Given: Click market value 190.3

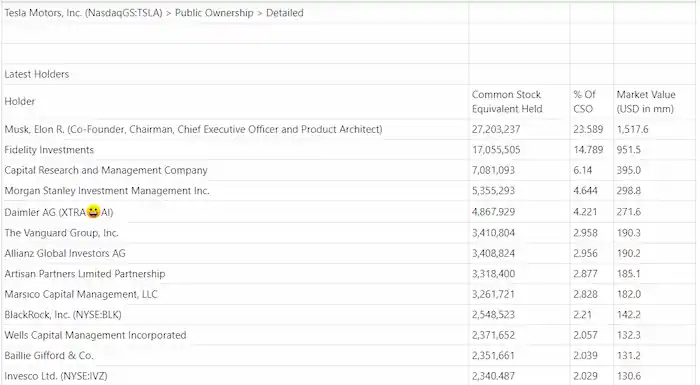Looking at the screenshot, I should click(629, 233).
